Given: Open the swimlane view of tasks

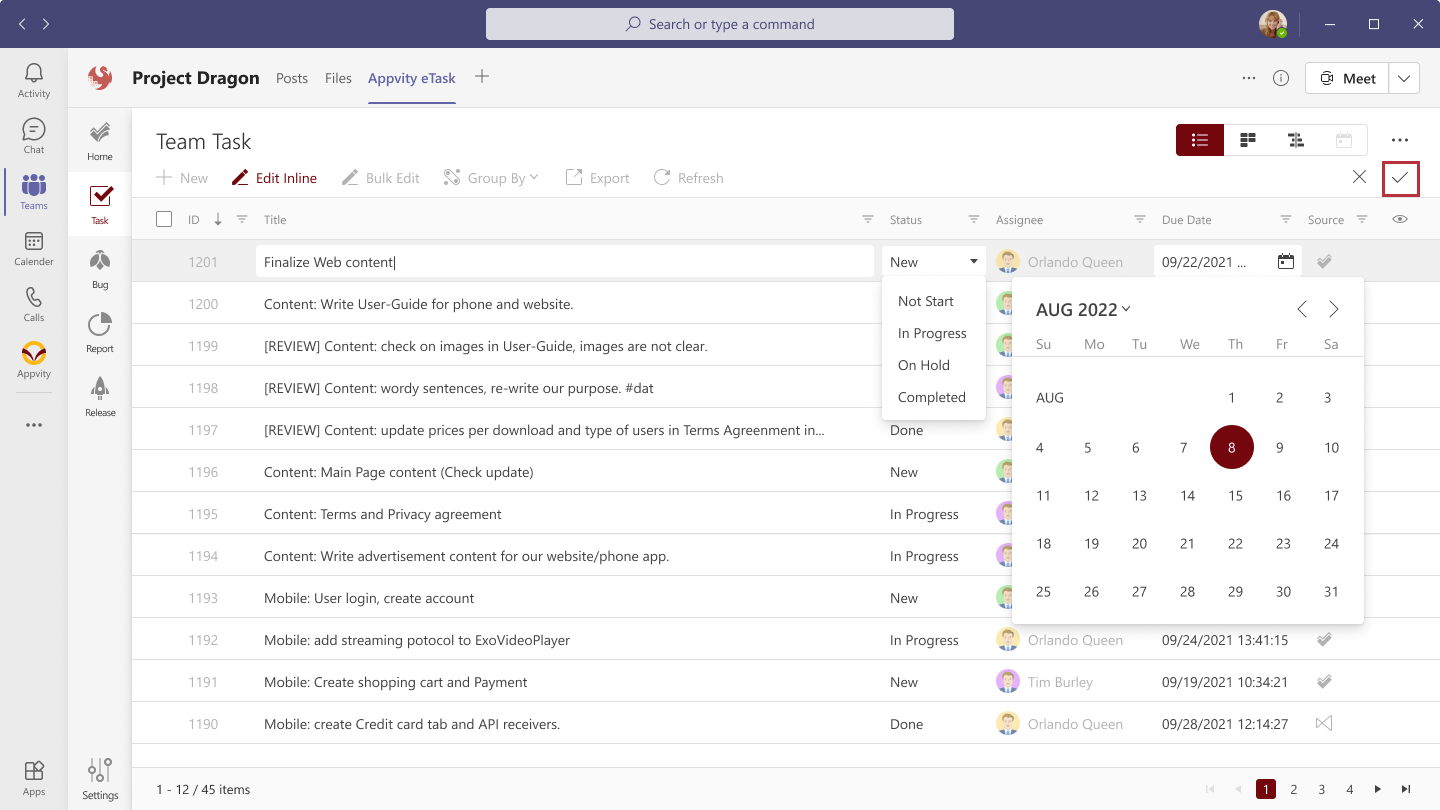Looking at the screenshot, I should (1296, 140).
